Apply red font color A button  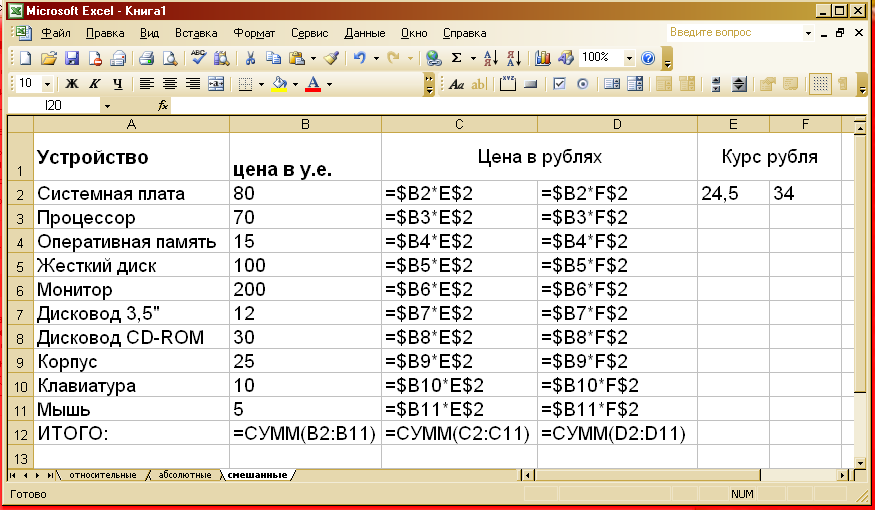pyautogui.click(x=314, y=84)
